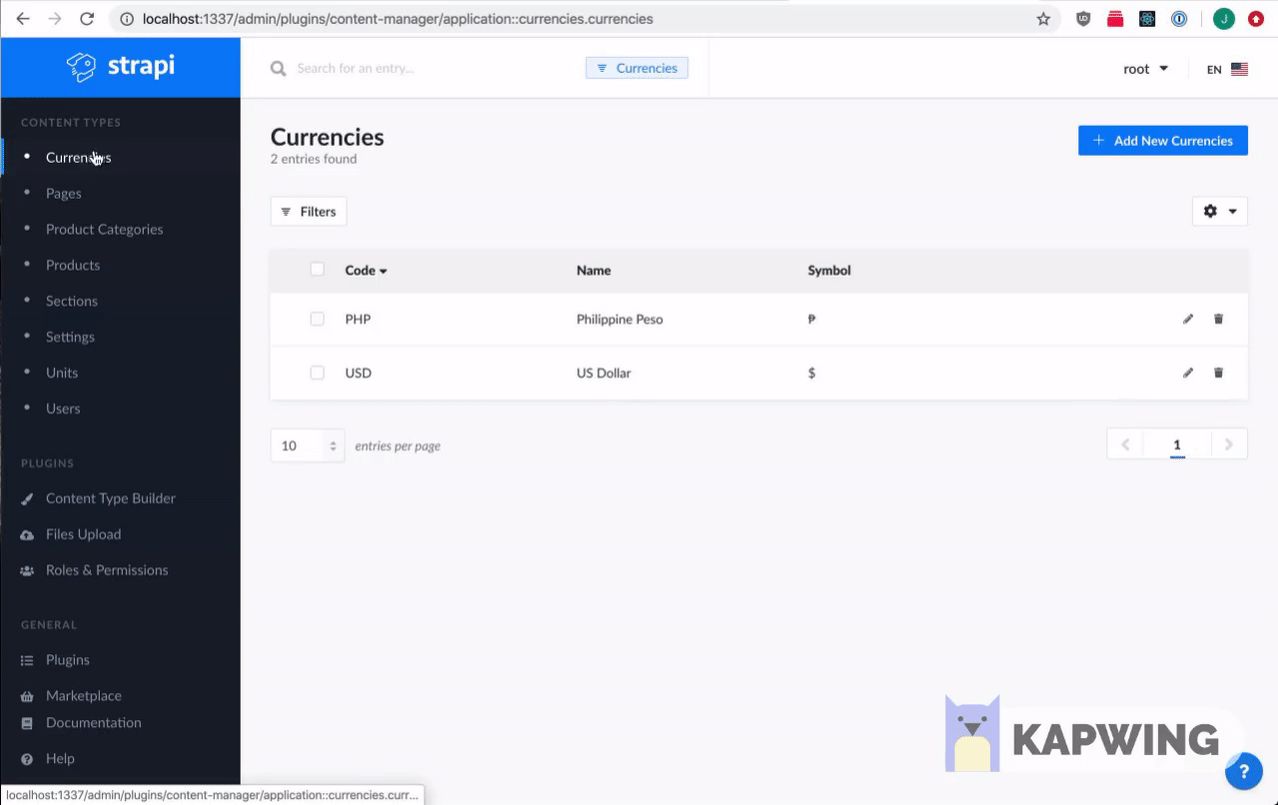Click the search magnifier icon
This screenshot has height=805, width=1278.
click(276, 68)
